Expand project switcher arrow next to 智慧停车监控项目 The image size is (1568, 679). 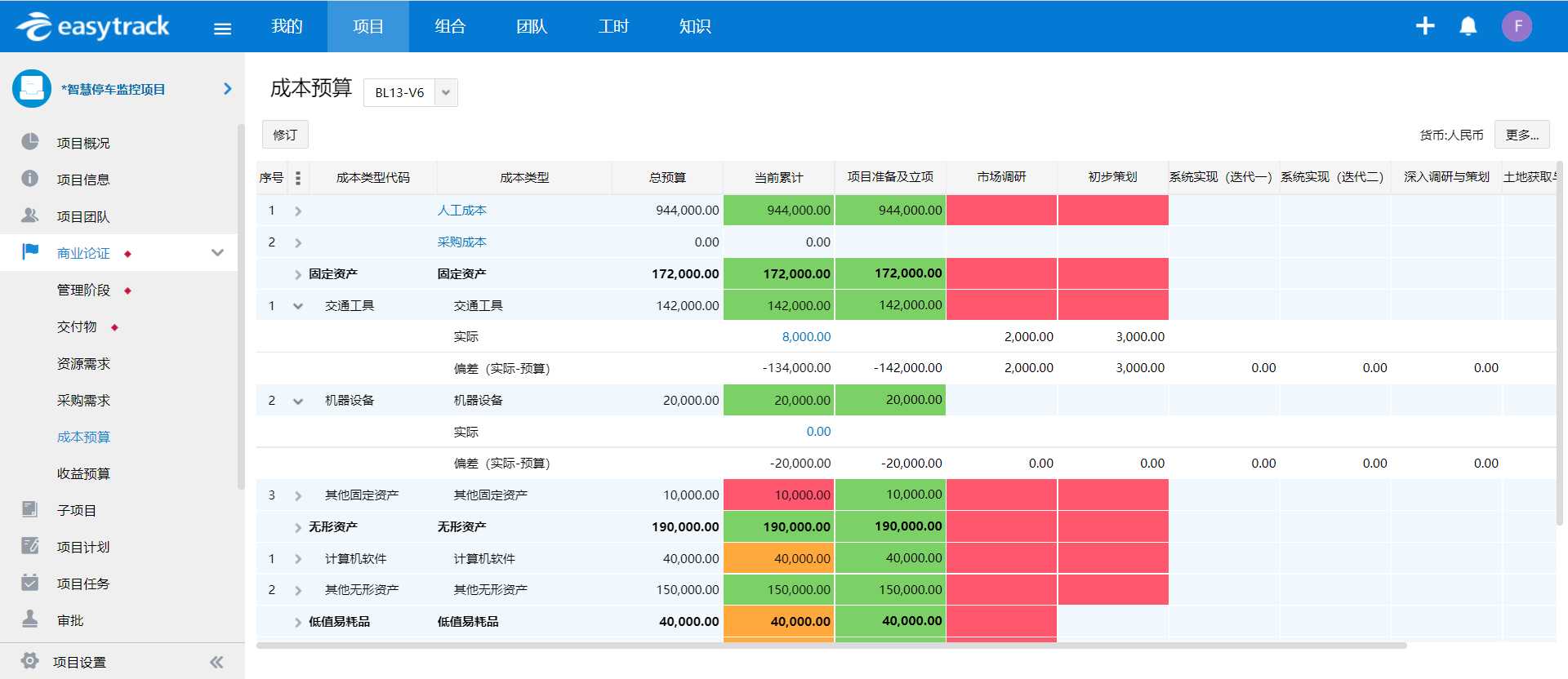click(228, 88)
